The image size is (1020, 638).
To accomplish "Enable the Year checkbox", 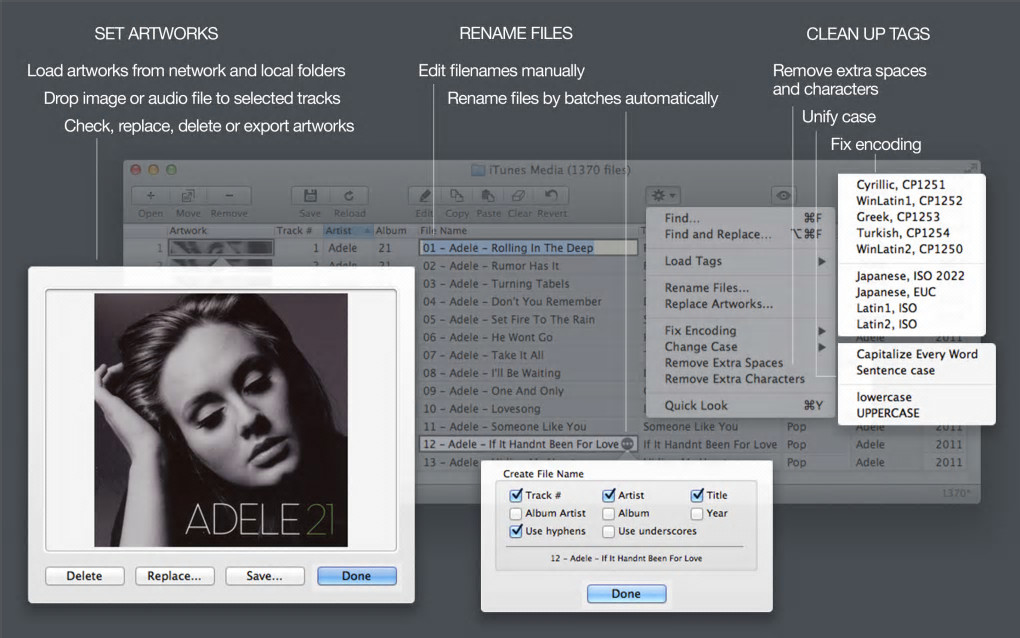I will tap(697, 514).
